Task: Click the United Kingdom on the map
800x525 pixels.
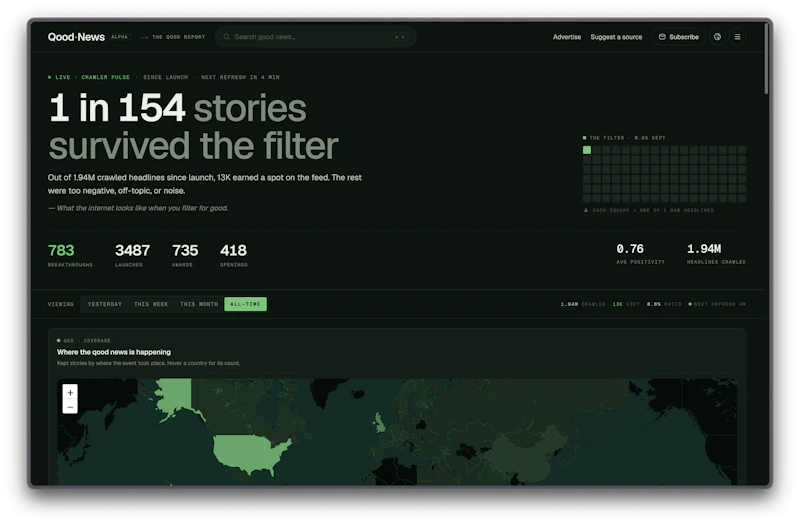Action: 380,423
